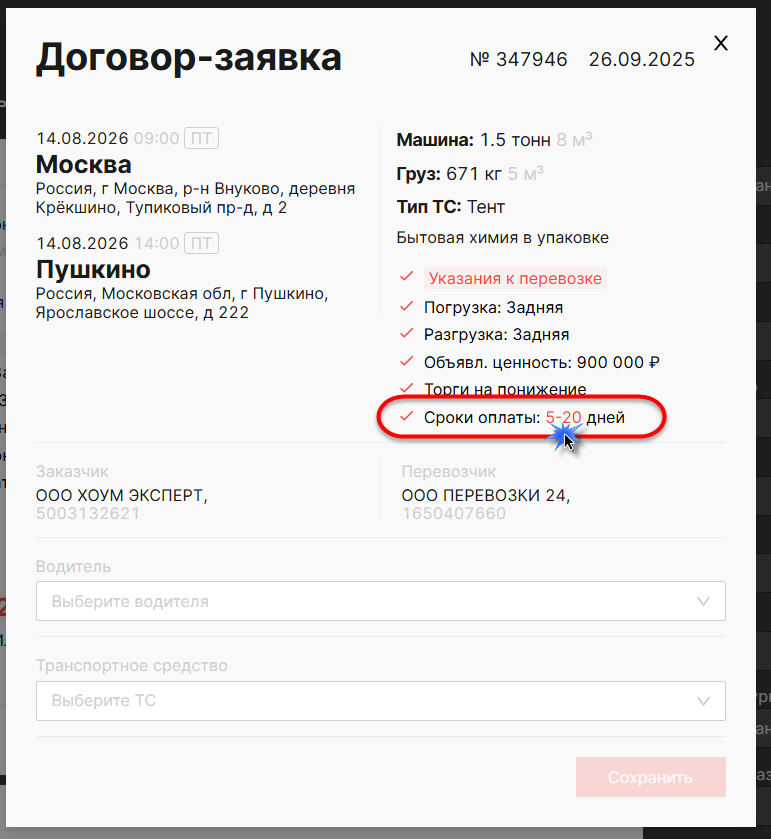Click the checkmark icon beside Сроки оплаты

[x=406, y=416]
